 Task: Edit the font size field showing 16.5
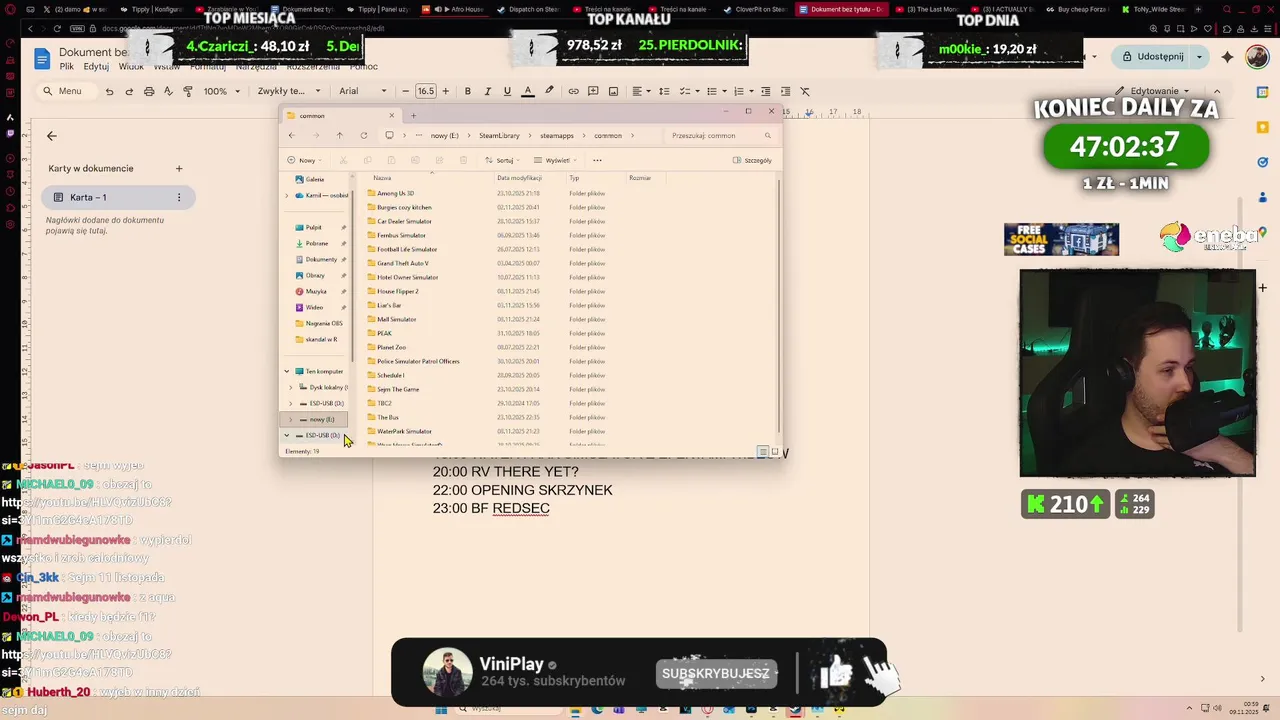coord(426,91)
